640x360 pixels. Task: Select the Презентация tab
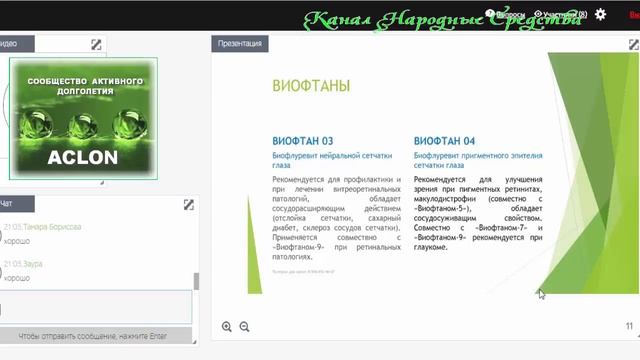point(240,44)
